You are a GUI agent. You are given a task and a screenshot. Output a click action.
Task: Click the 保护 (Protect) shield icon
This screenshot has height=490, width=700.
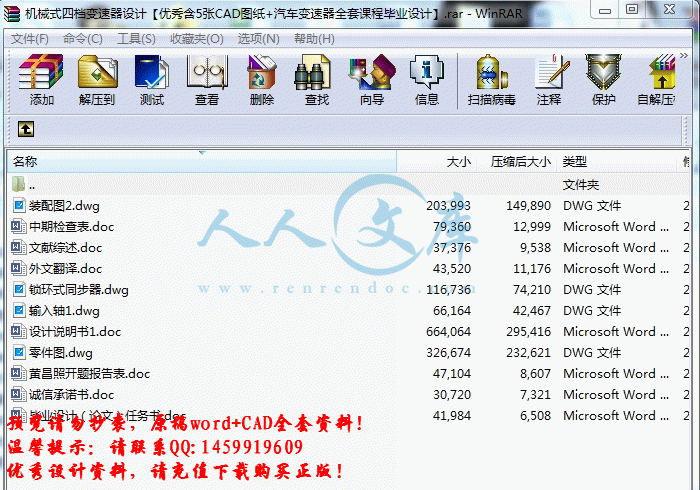(x=603, y=72)
